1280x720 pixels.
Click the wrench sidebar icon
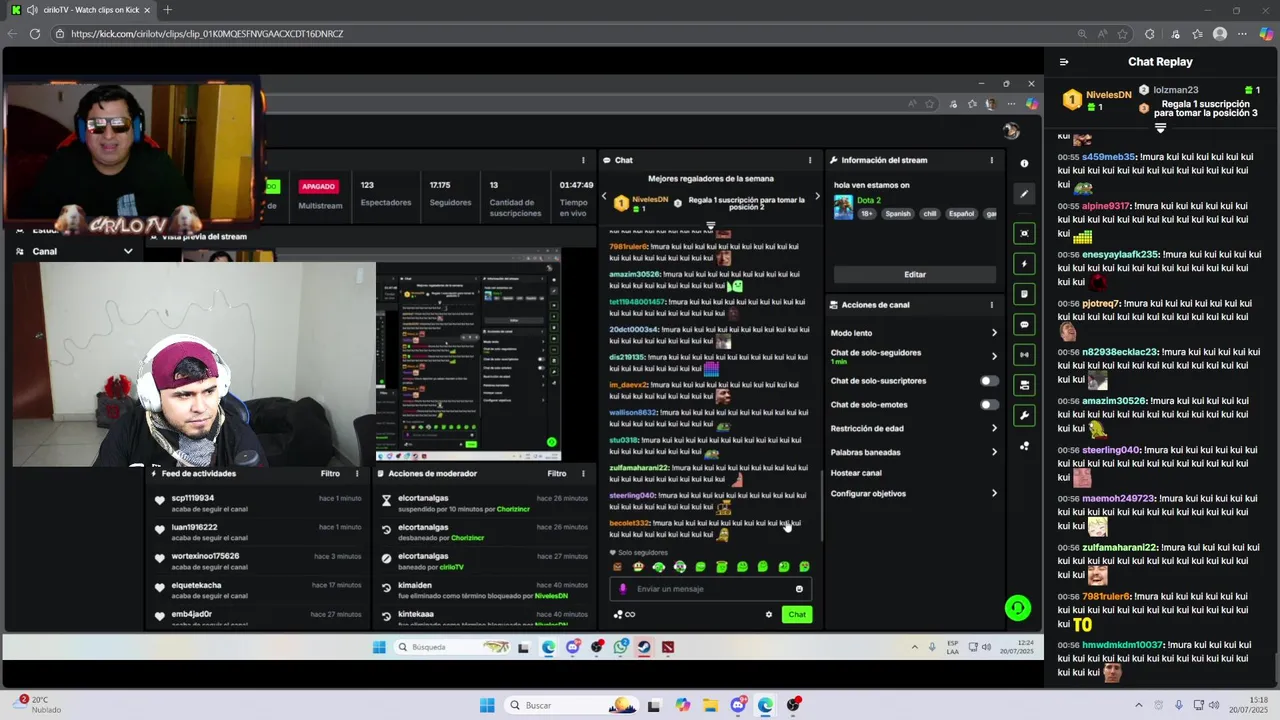coord(1024,415)
